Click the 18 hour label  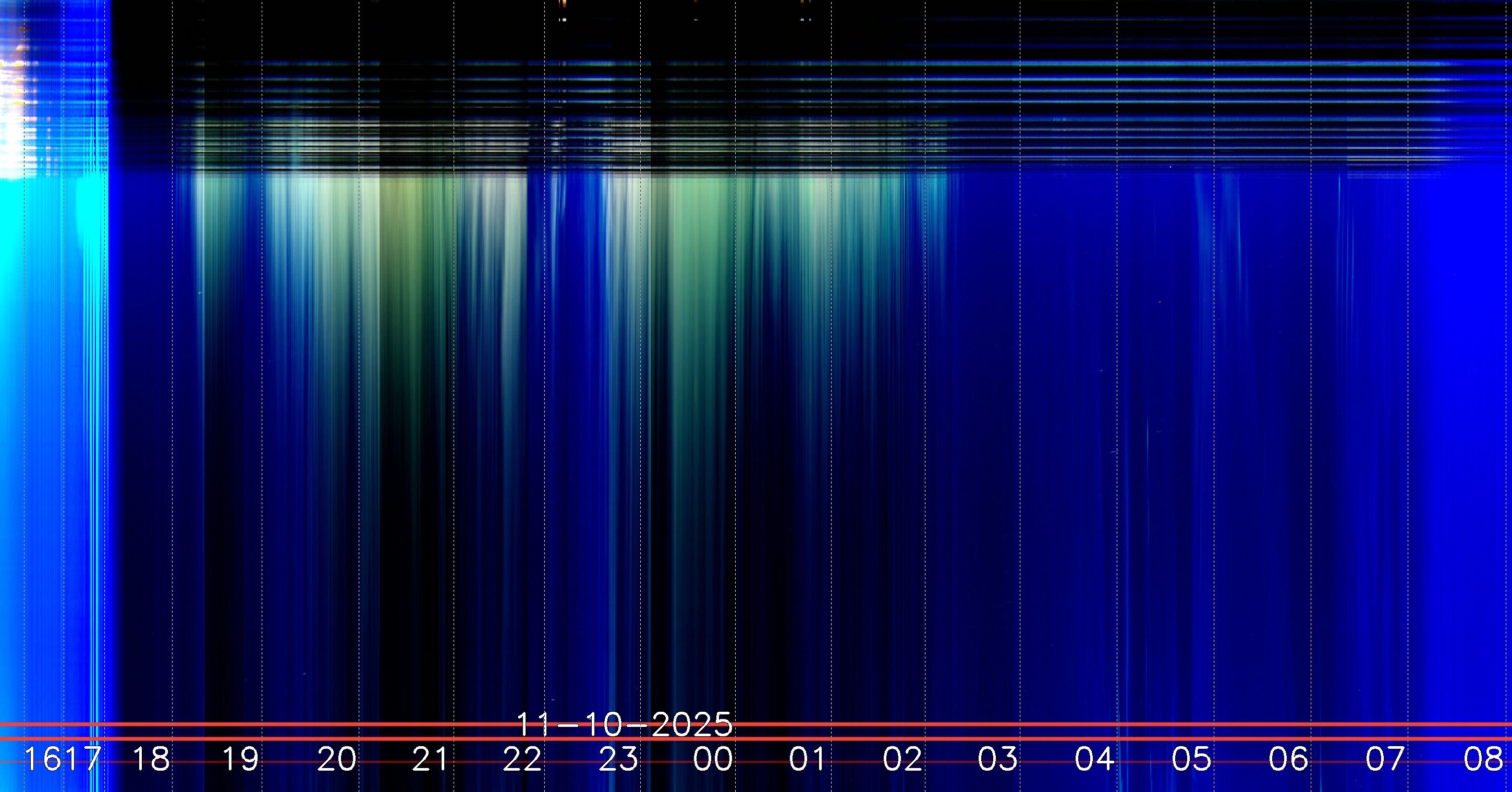(151, 759)
